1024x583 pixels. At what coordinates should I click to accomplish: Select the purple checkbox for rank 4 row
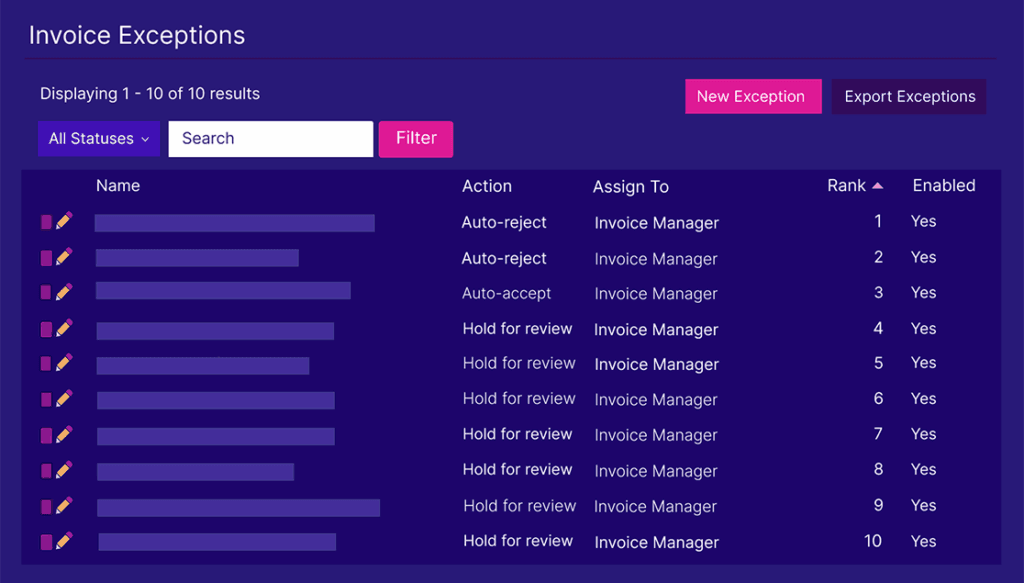46,329
